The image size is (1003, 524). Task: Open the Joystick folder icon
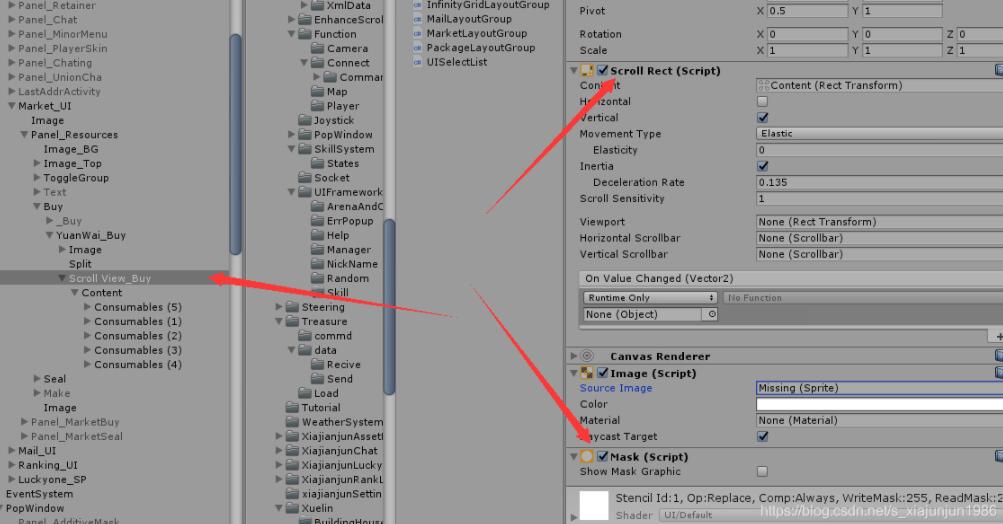[x=305, y=120]
